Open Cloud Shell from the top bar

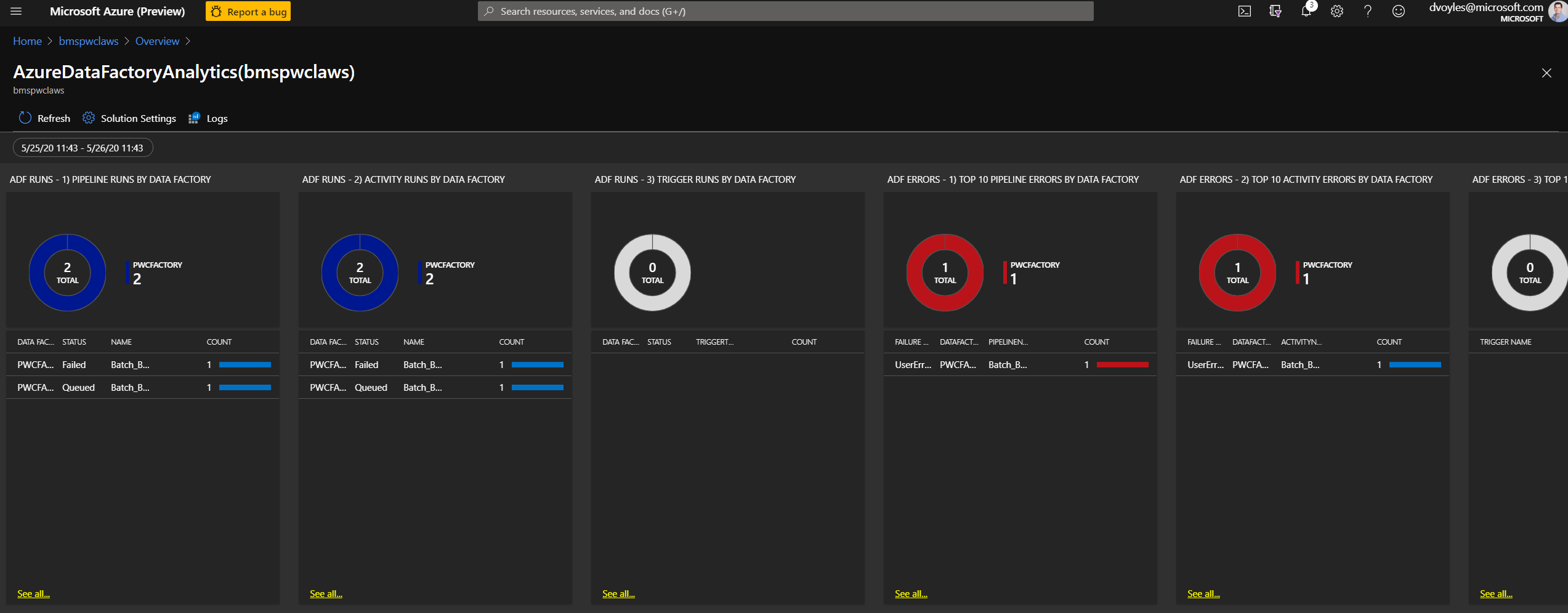[1245, 11]
